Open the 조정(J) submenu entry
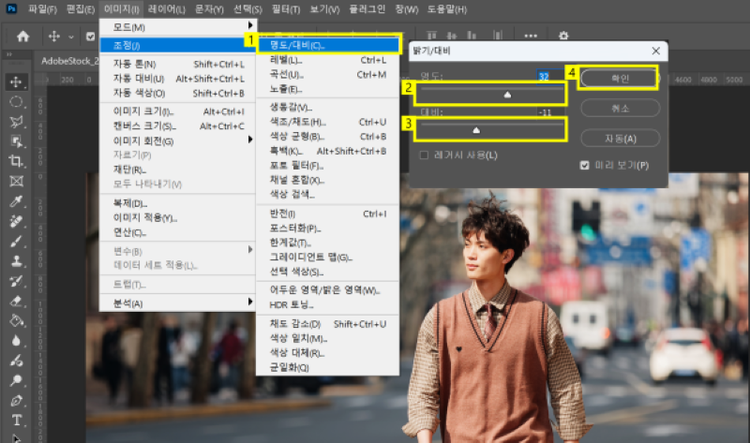Viewport: 750px width, 443px height. pos(177,45)
